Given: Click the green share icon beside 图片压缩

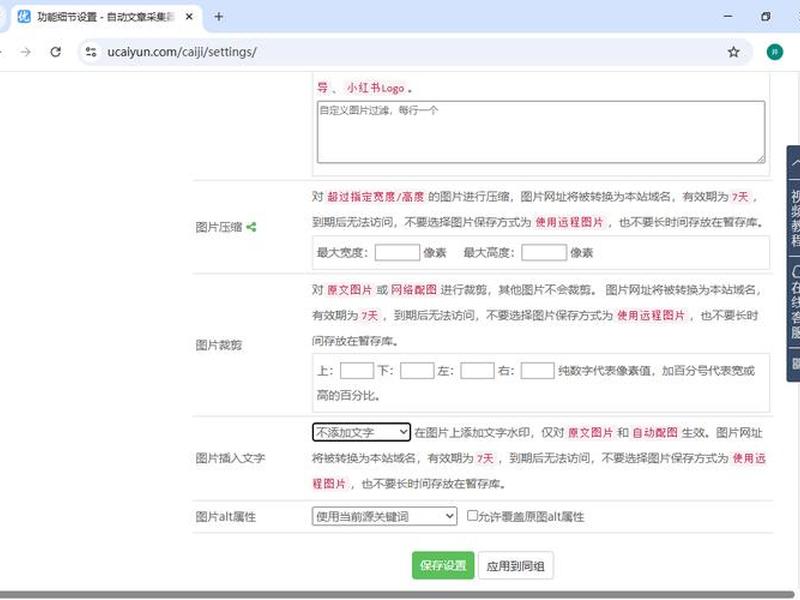Looking at the screenshot, I should pos(251,227).
